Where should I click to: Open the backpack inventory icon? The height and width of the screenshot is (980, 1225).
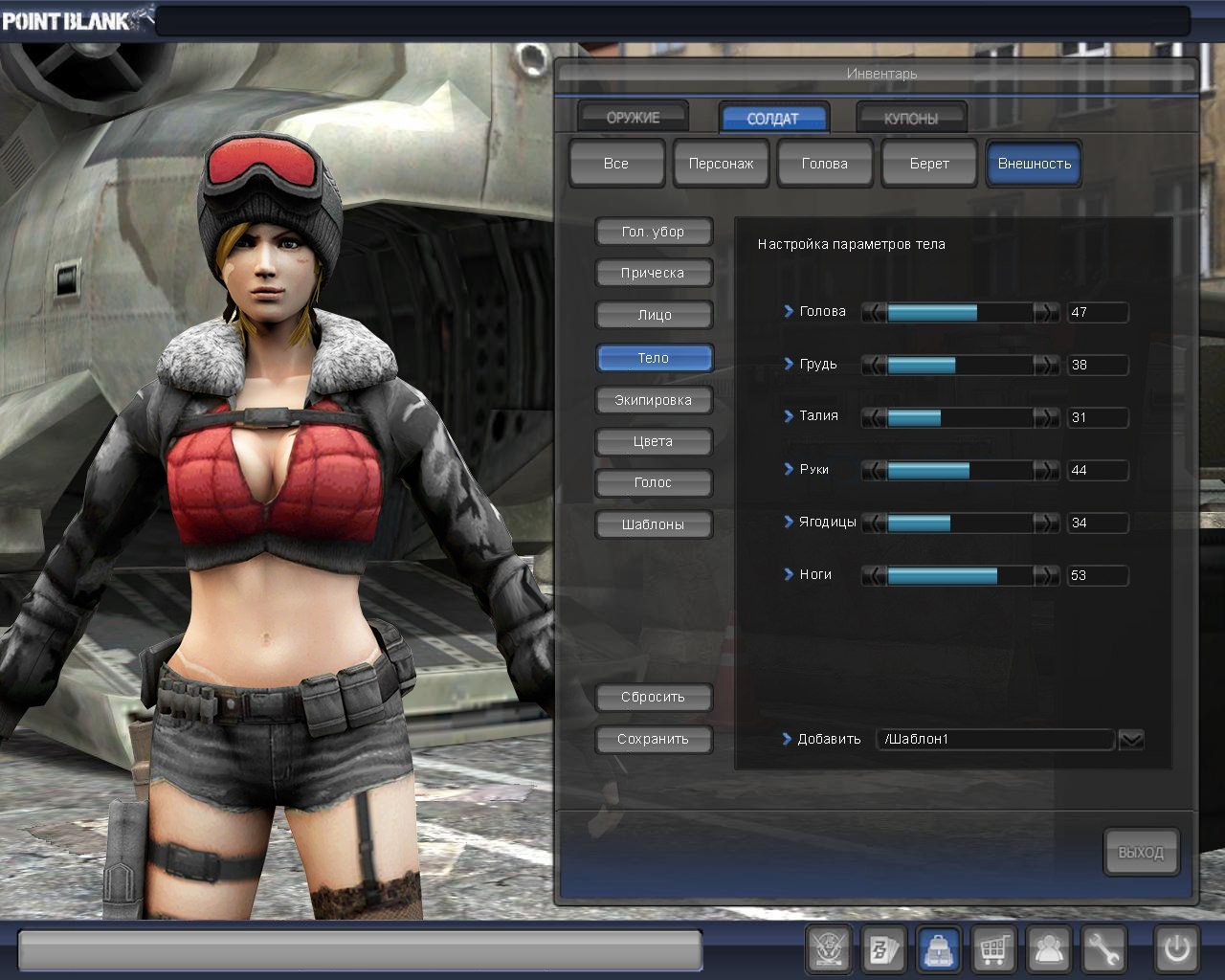pyautogui.click(x=939, y=949)
